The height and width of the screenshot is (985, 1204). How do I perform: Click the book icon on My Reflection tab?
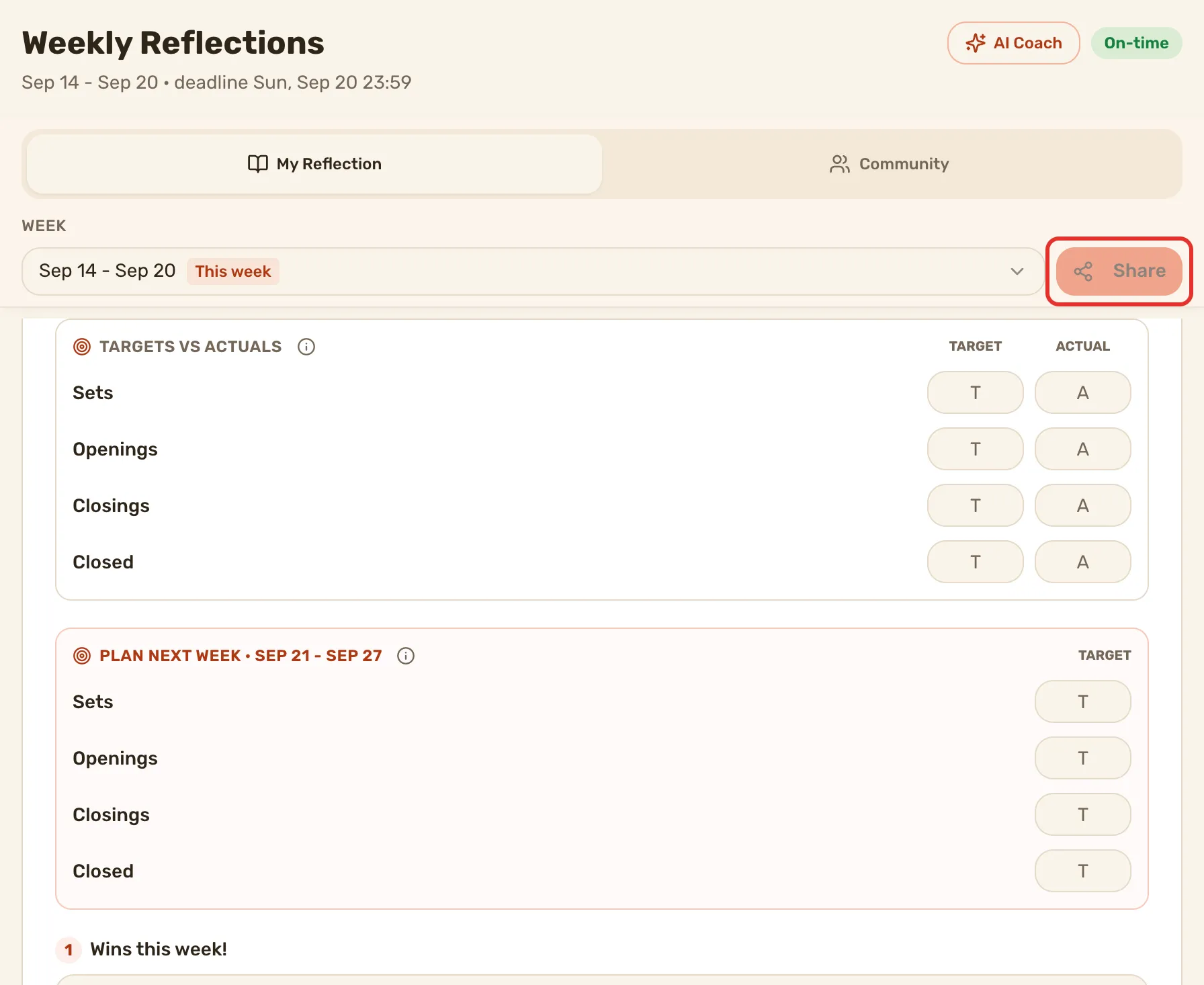pos(258,164)
